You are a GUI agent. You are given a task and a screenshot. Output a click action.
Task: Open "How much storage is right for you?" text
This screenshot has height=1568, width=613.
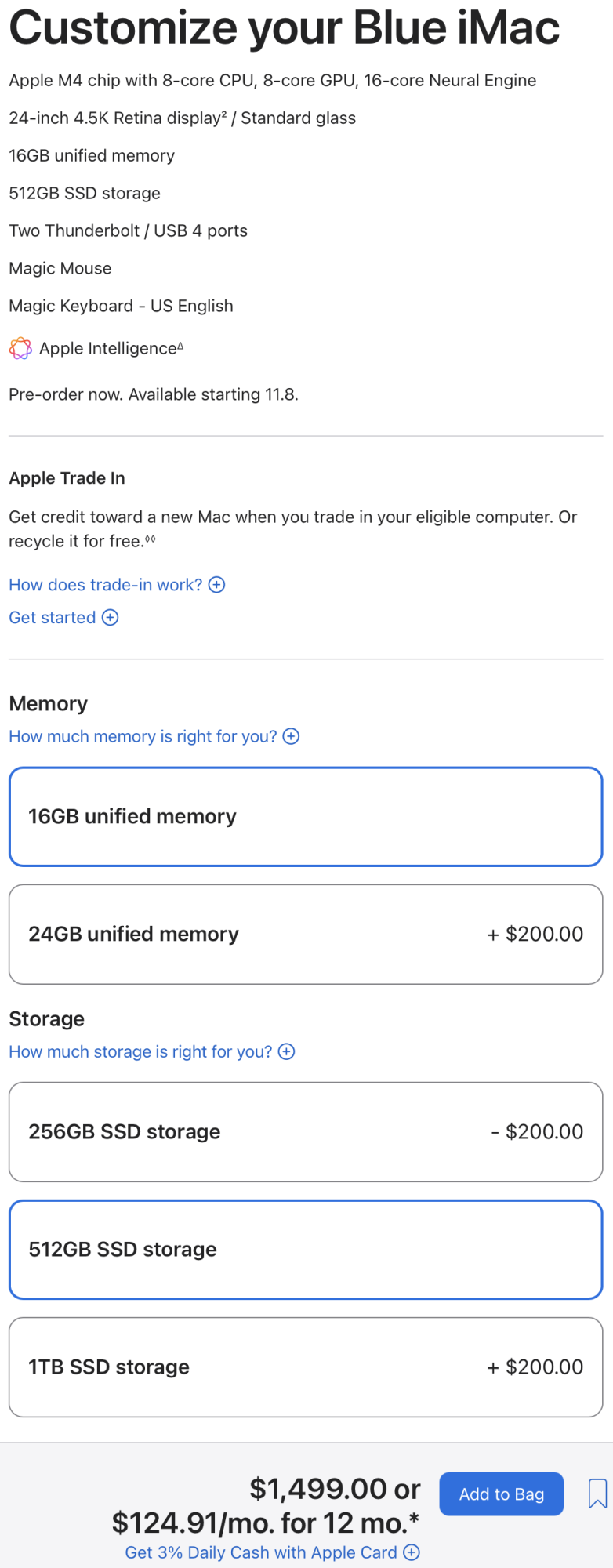(140, 1051)
